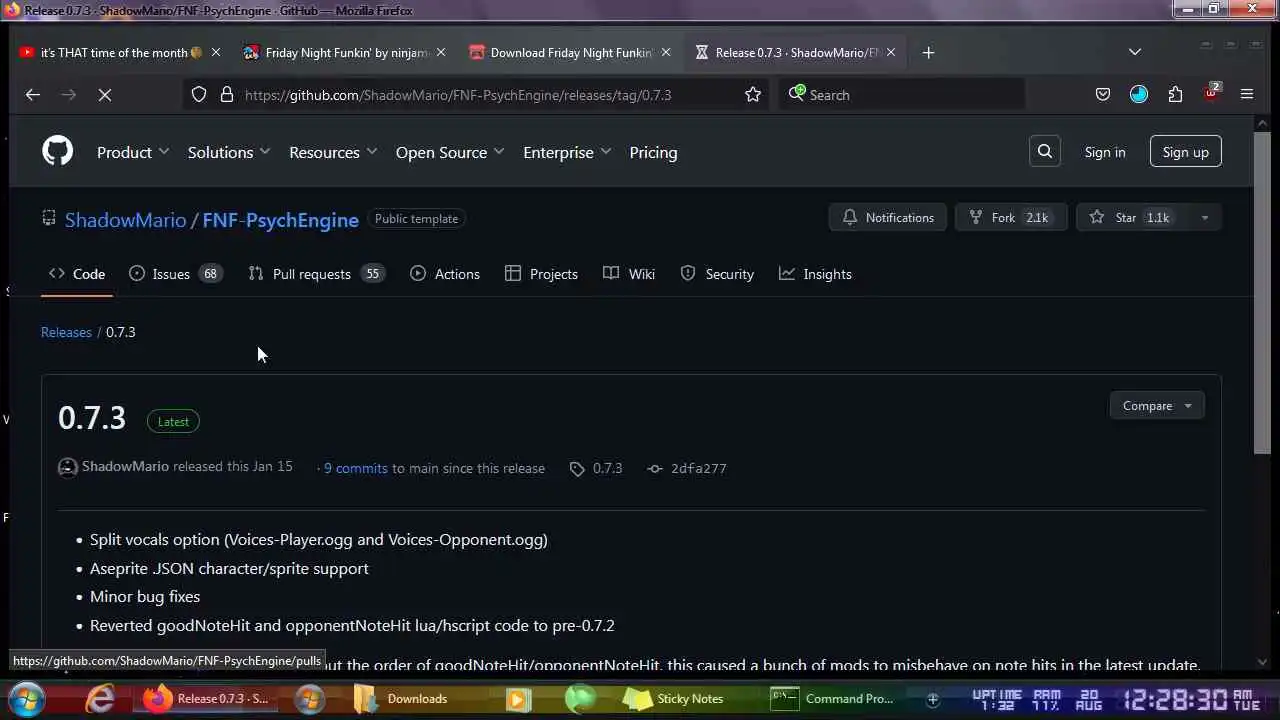Open a new tab with plus button

click(x=928, y=53)
